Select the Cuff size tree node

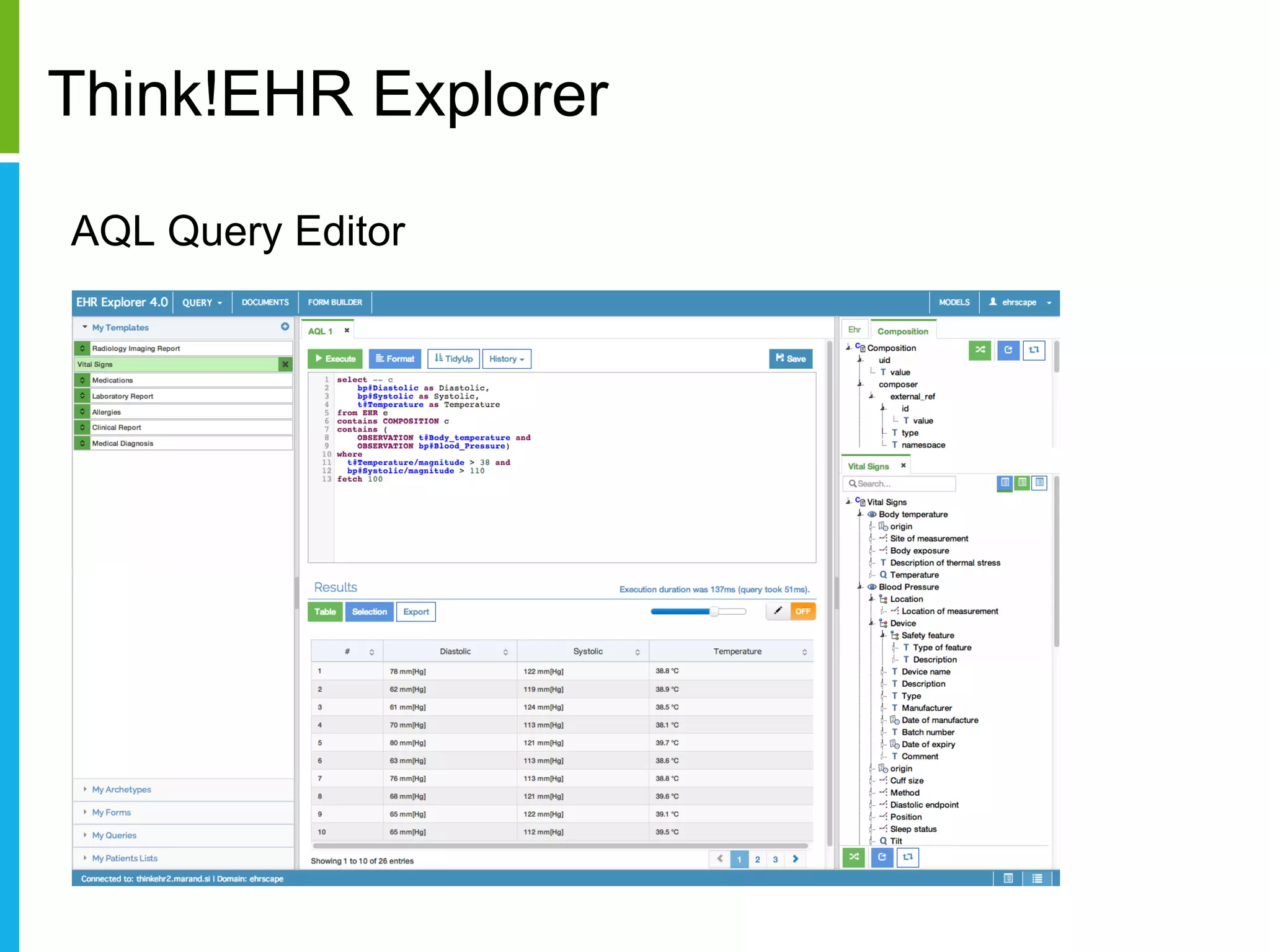[x=907, y=780]
